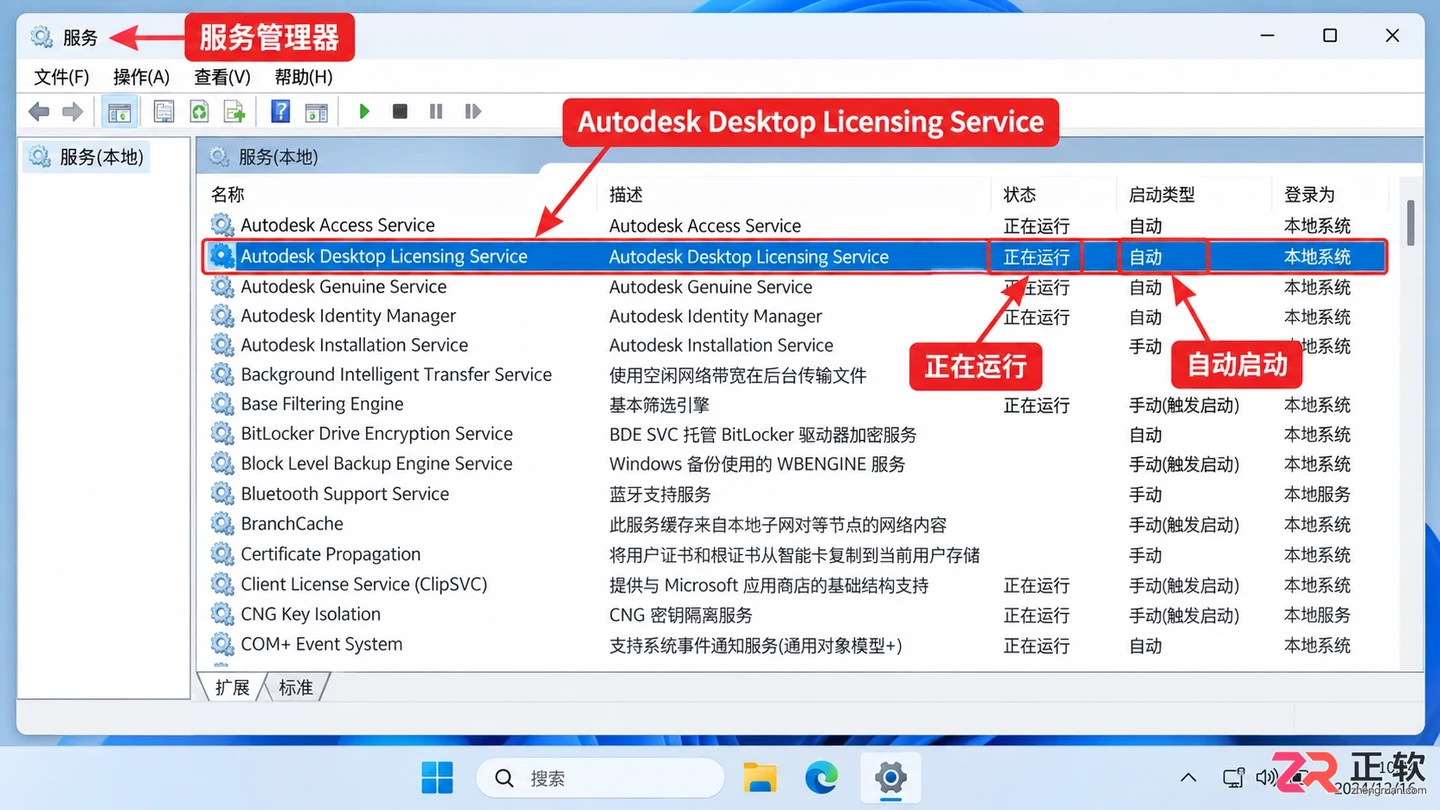
Task: Click the description 提供与 Microsoft 应用商店的基础结构支持
Action: (x=768, y=585)
